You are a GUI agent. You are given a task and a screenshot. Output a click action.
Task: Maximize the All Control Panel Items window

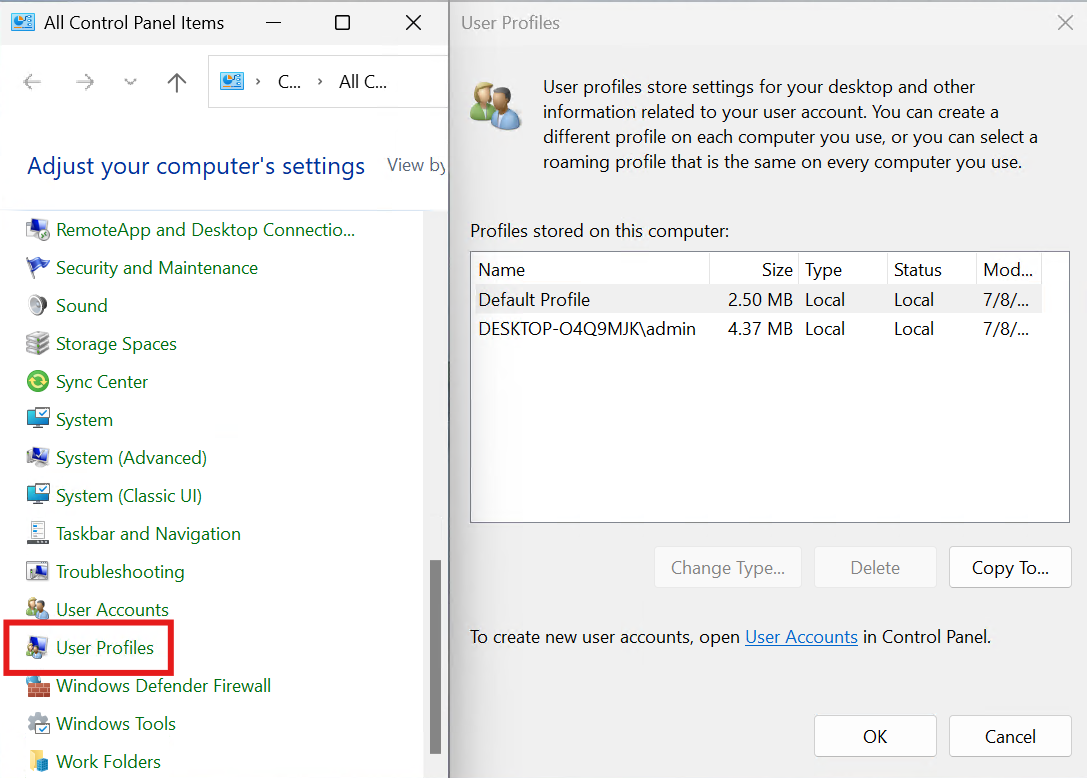pyautogui.click(x=342, y=23)
